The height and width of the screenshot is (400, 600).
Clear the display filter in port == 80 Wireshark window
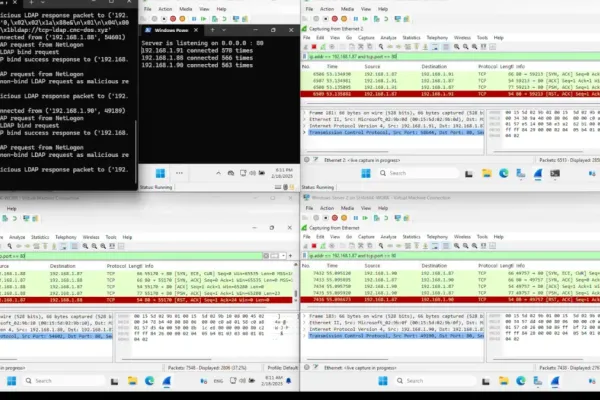pos(266,256)
